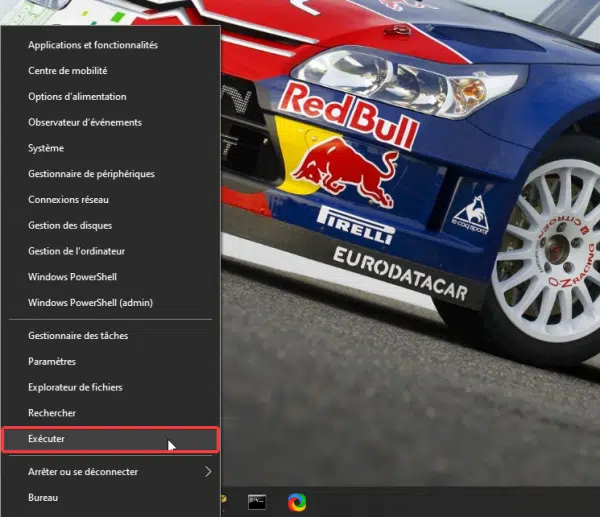Click the Arrêter ou se déconnecter label

point(83,472)
